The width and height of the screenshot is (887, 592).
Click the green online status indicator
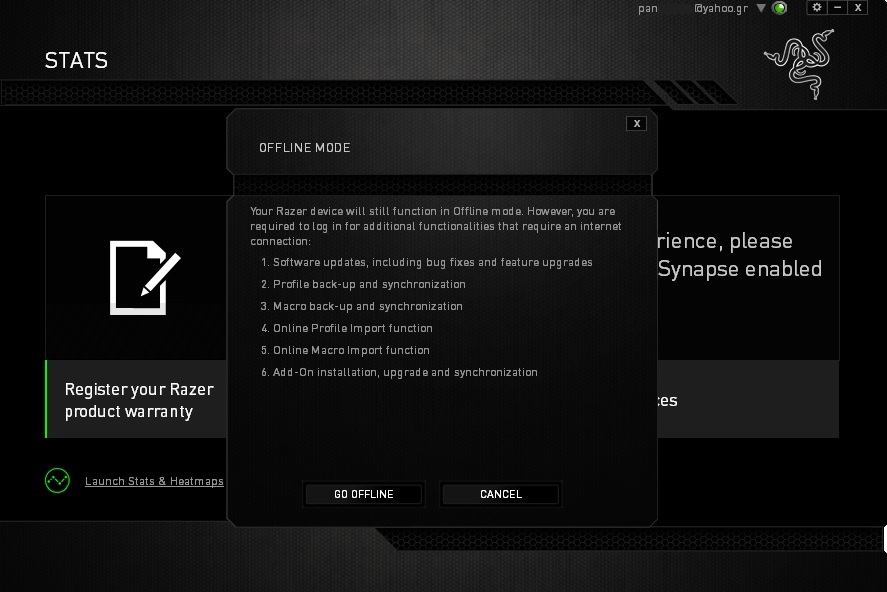(780, 8)
